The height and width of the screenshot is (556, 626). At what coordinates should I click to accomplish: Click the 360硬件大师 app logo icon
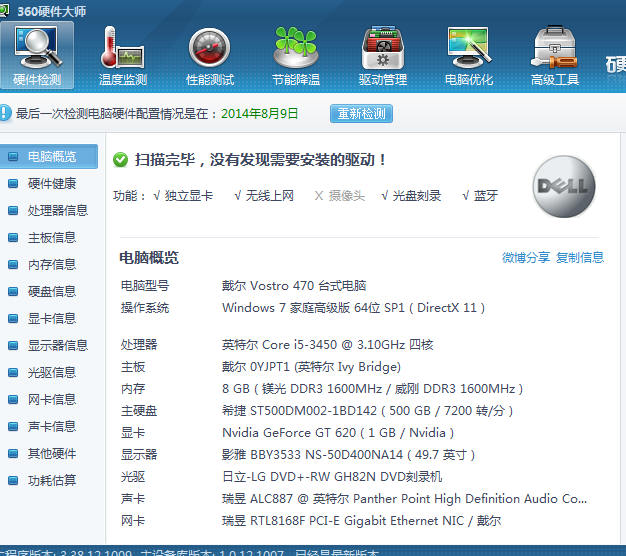pos(4,11)
